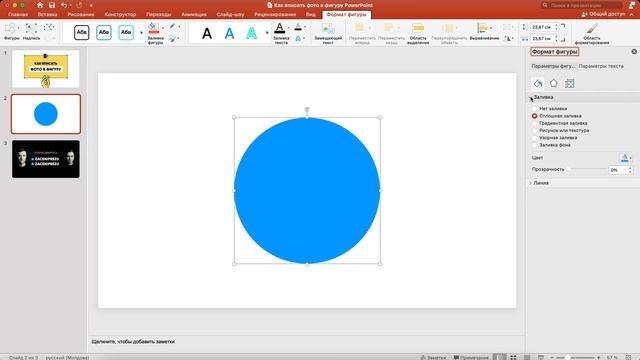Switch to slide sorter grid view
This screenshot has width=640, height=360.
[x=513, y=357]
